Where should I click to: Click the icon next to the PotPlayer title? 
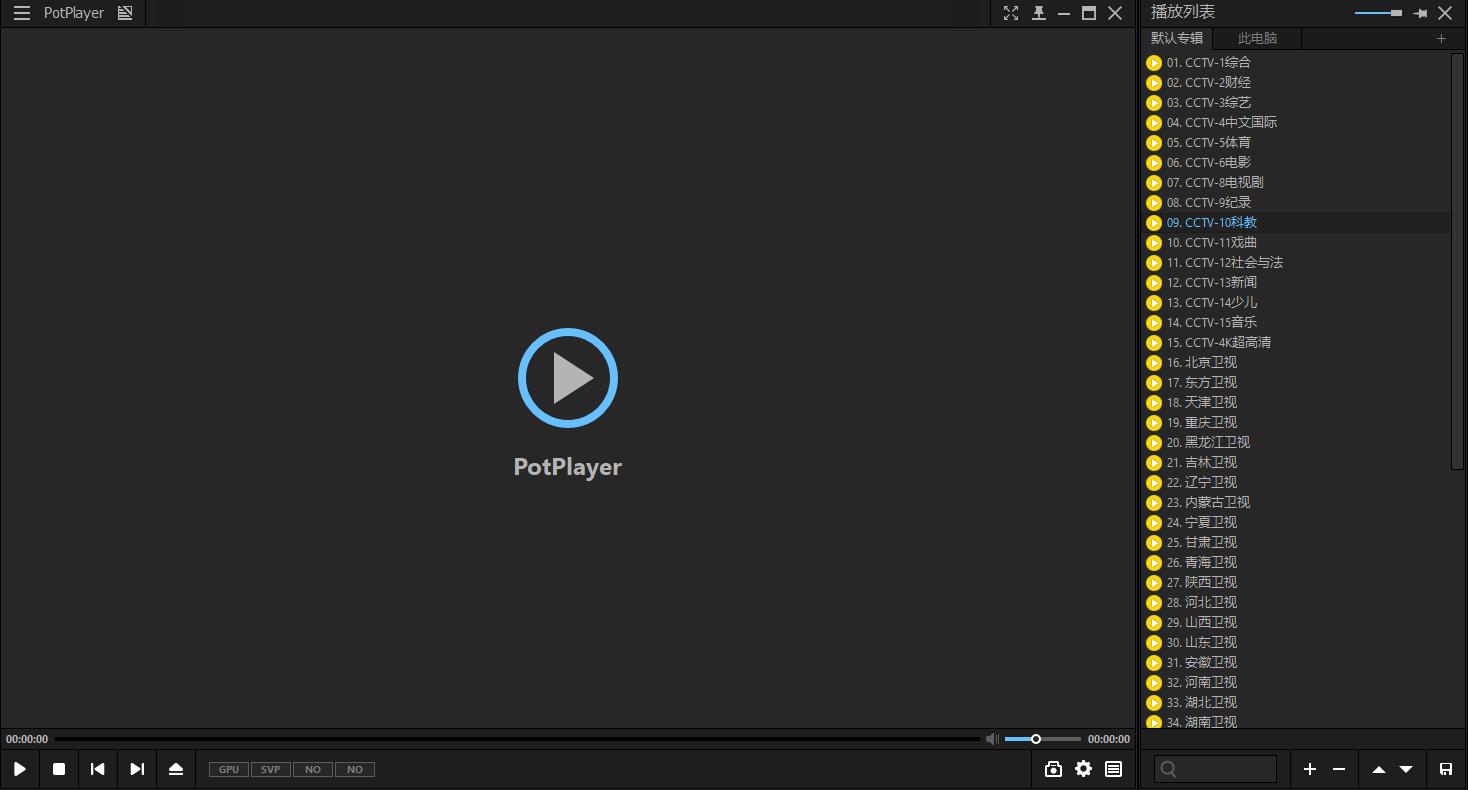(x=125, y=13)
